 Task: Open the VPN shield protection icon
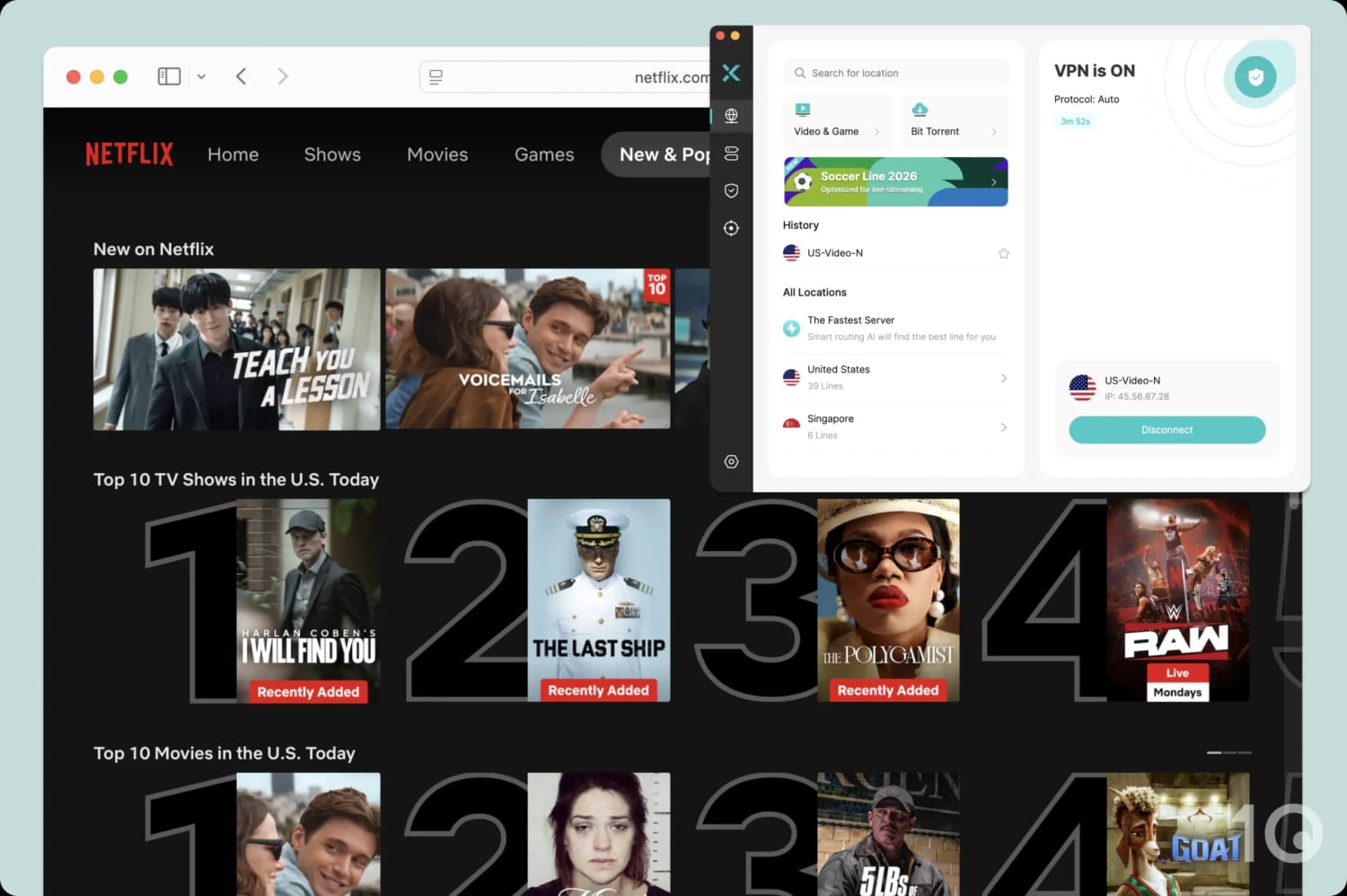(x=731, y=190)
